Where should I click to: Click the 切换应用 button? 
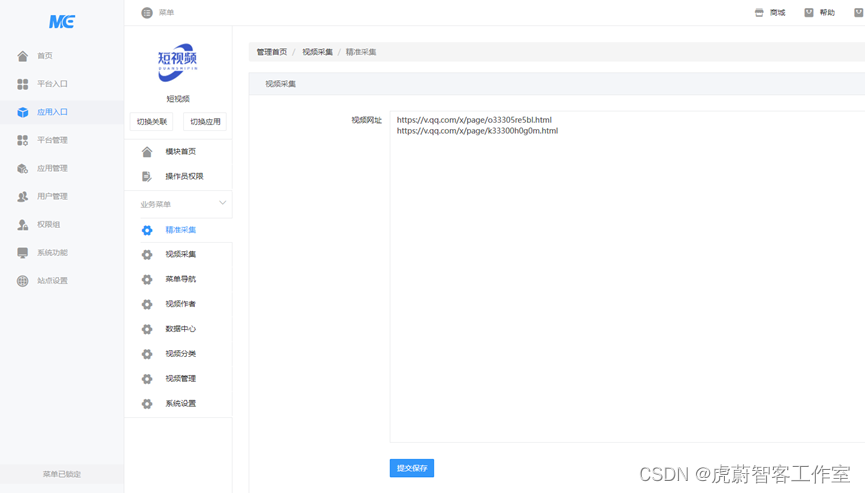point(205,122)
